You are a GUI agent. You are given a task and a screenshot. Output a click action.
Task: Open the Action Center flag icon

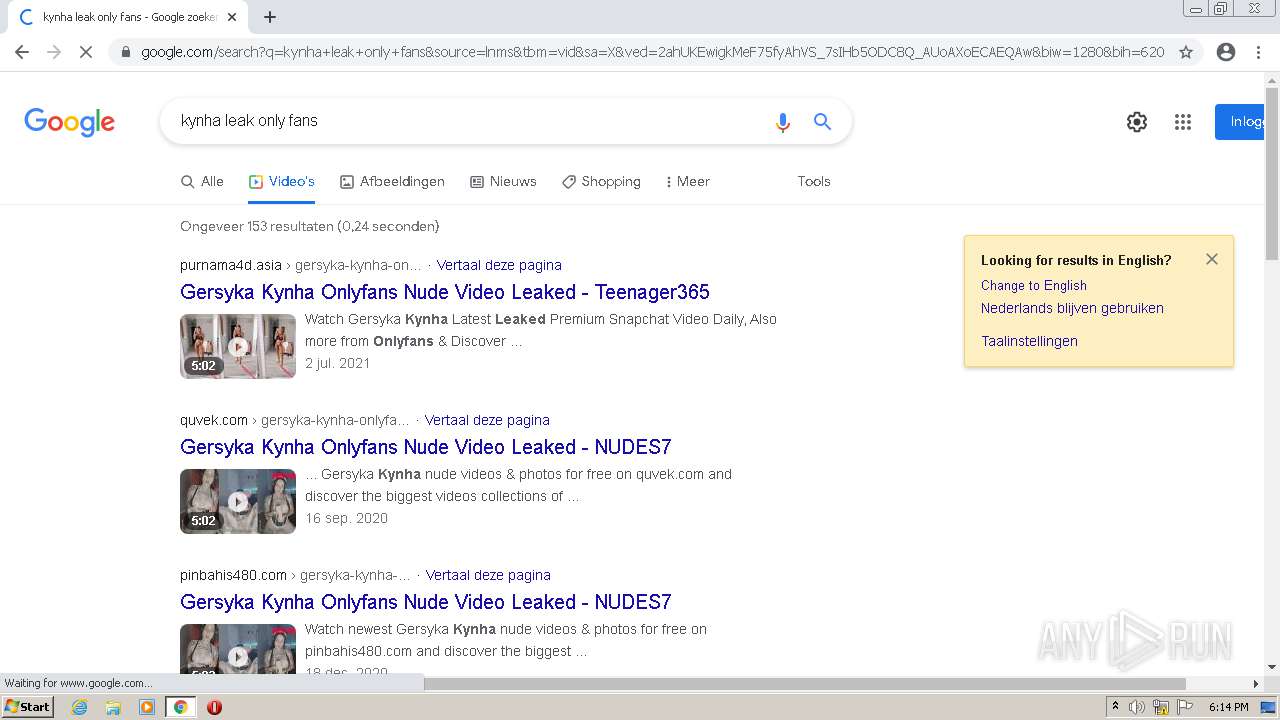(x=1185, y=707)
